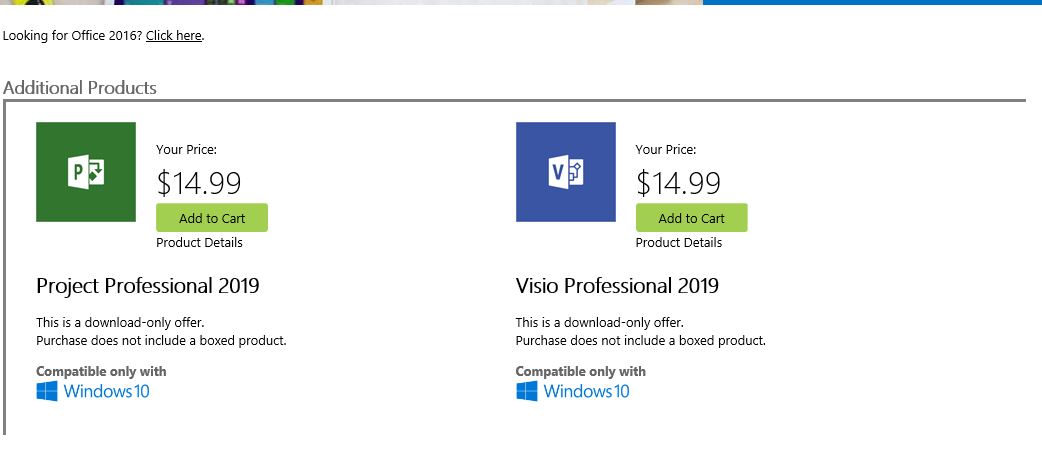Click the Windows 10 logo under Visio

coord(573,391)
